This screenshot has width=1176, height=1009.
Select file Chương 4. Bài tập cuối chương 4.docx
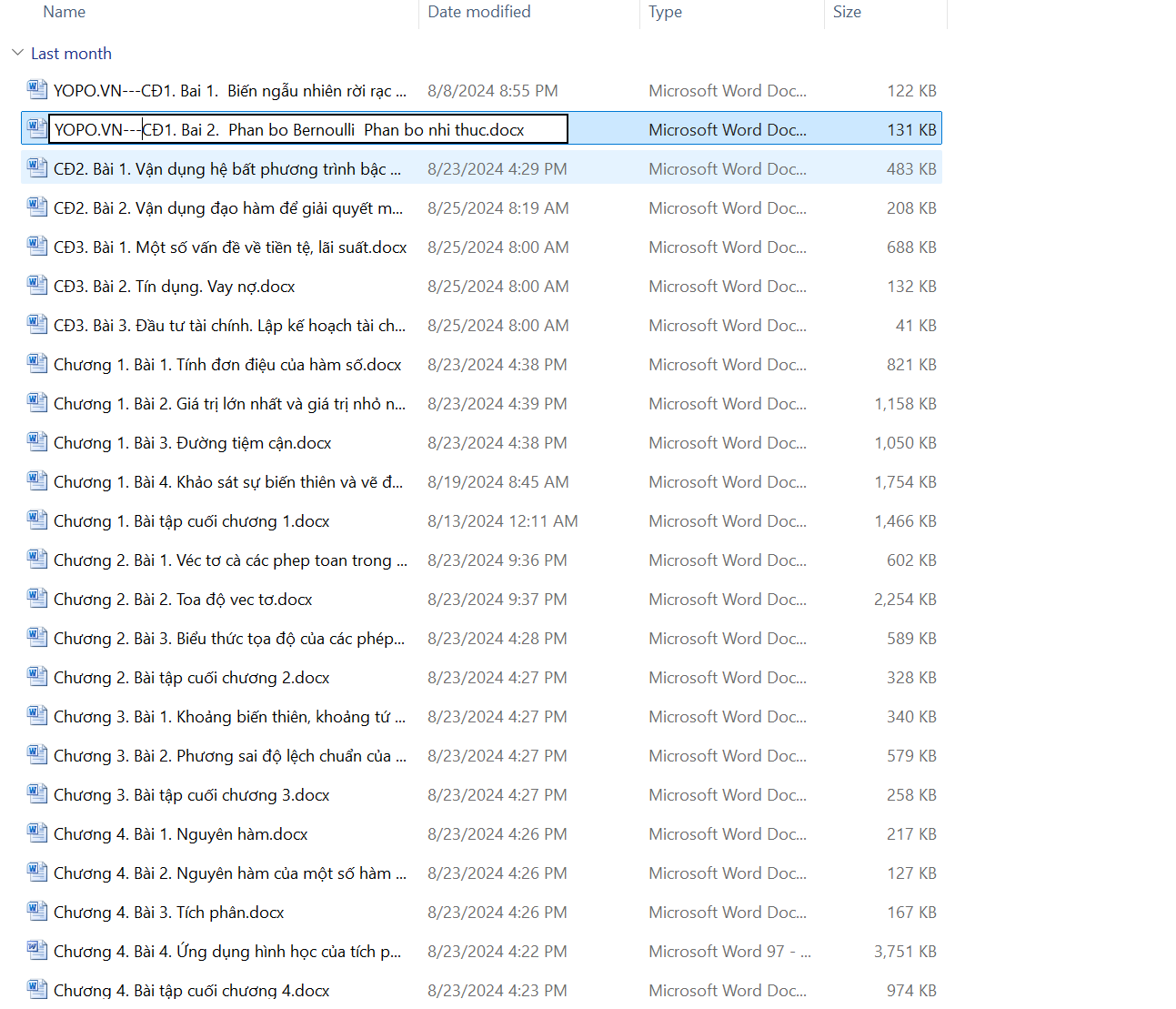coord(192,991)
